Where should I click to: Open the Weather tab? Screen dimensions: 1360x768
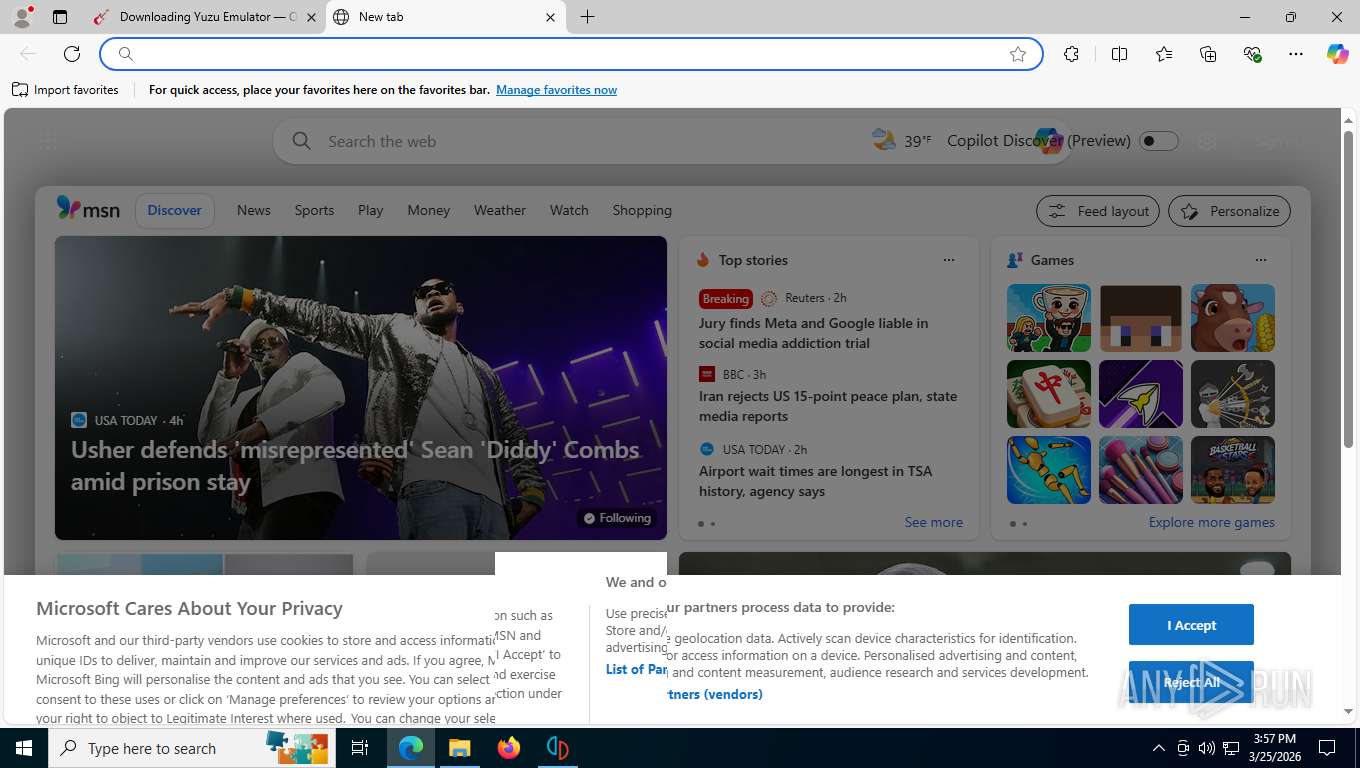[500, 210]
